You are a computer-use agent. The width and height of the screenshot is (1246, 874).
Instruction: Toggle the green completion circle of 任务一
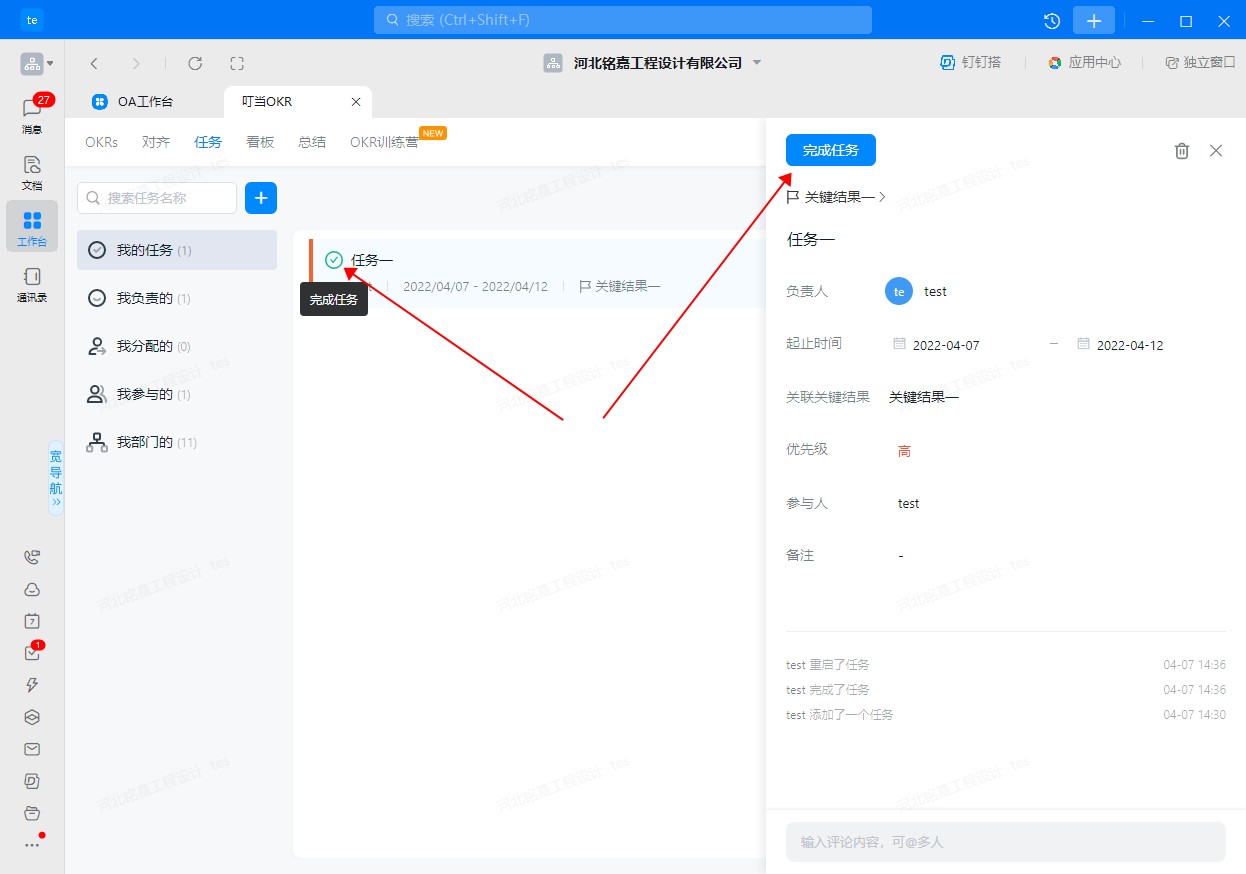[334, 260]
